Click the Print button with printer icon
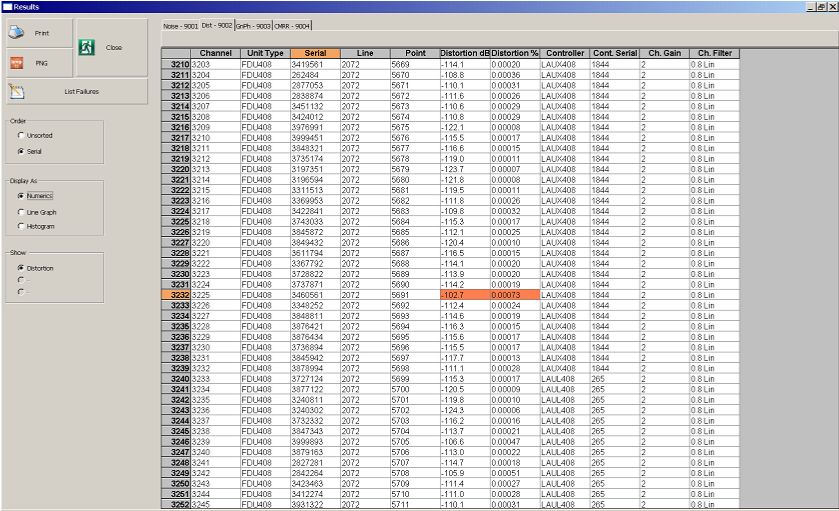This screenshot has height=511, width=839. click(39, 33)
